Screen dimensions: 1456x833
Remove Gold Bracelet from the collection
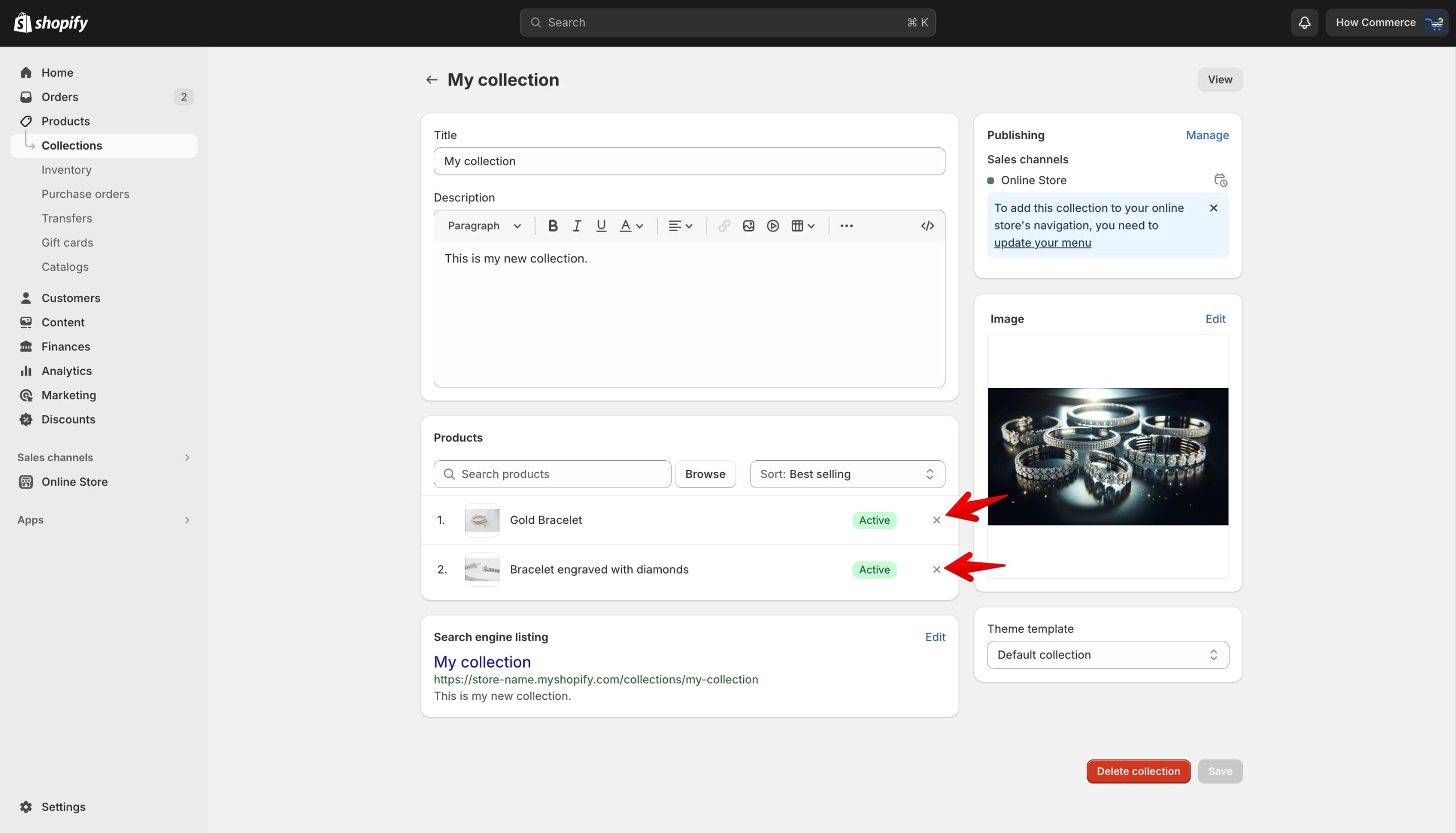pyautogui.click(x=936, y=520)
